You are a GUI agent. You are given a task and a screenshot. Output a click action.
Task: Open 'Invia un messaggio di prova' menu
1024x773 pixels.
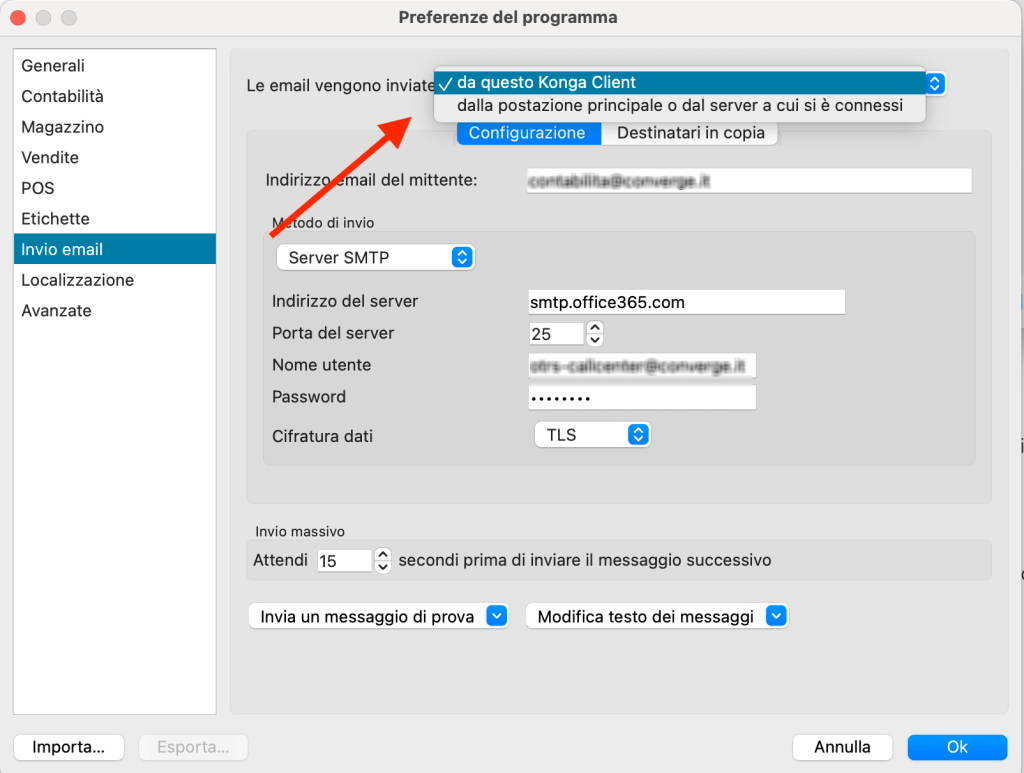379,616
